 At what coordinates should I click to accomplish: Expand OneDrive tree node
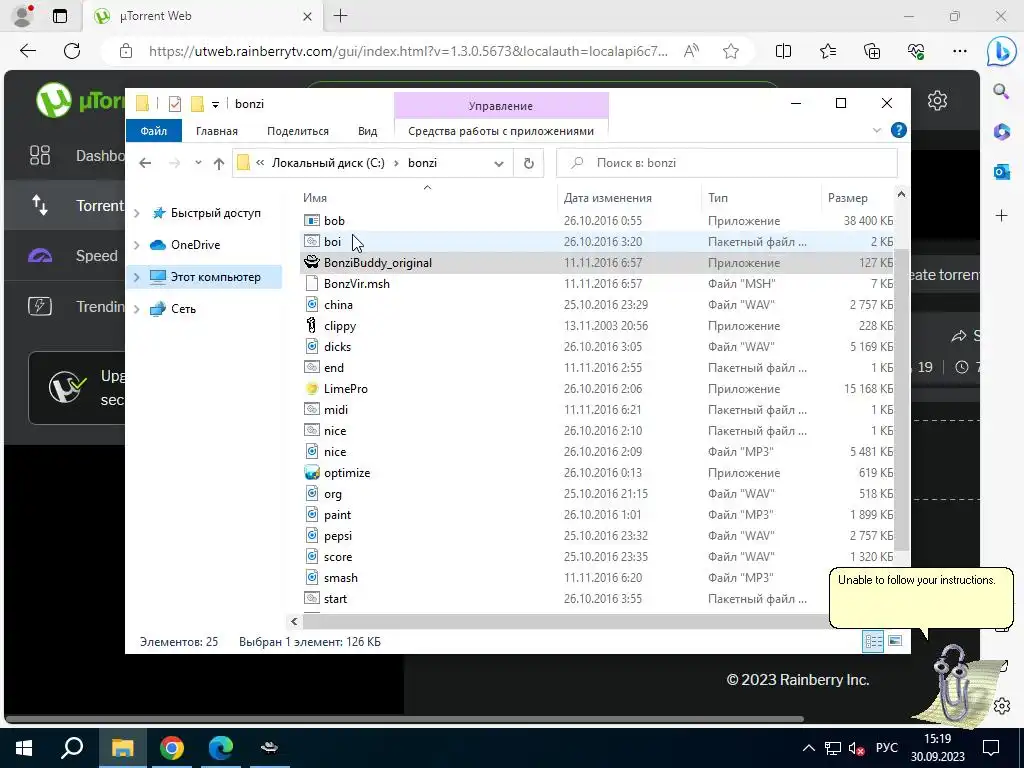point(136,245)
